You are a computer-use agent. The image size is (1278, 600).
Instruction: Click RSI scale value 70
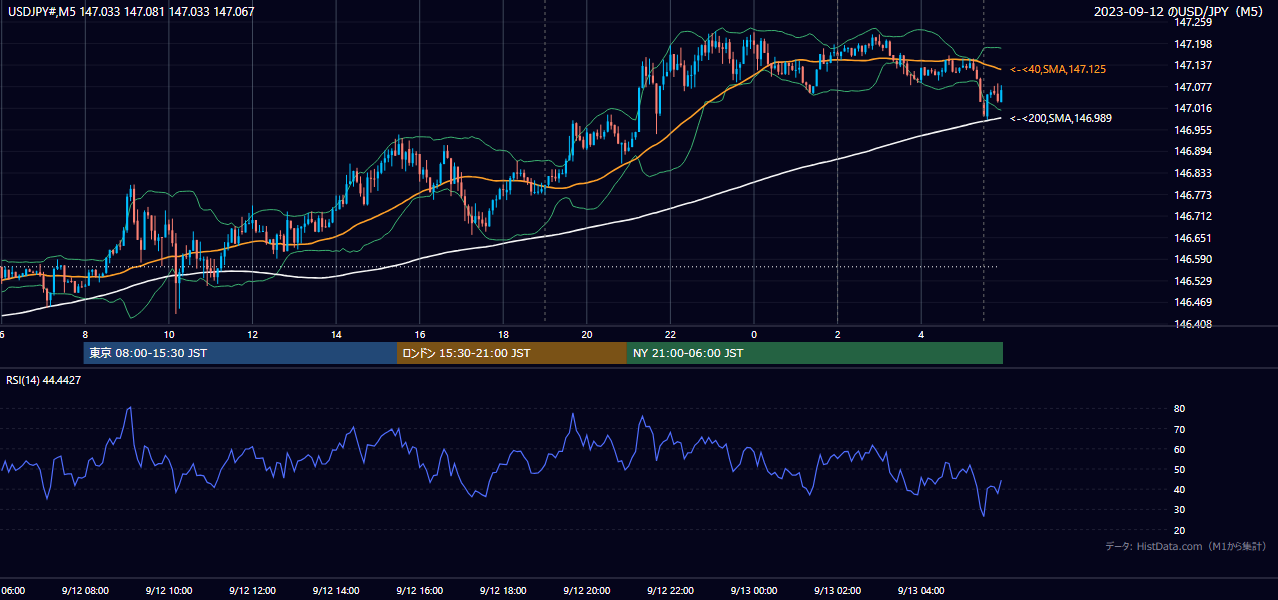[x=1180, y=429]
